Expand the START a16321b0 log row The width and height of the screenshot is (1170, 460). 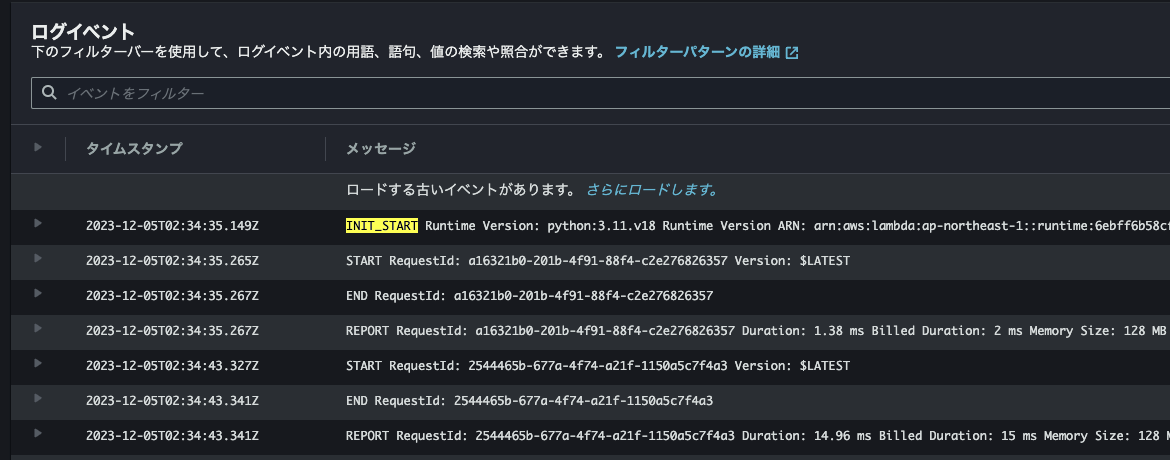(x=38, y=258)
